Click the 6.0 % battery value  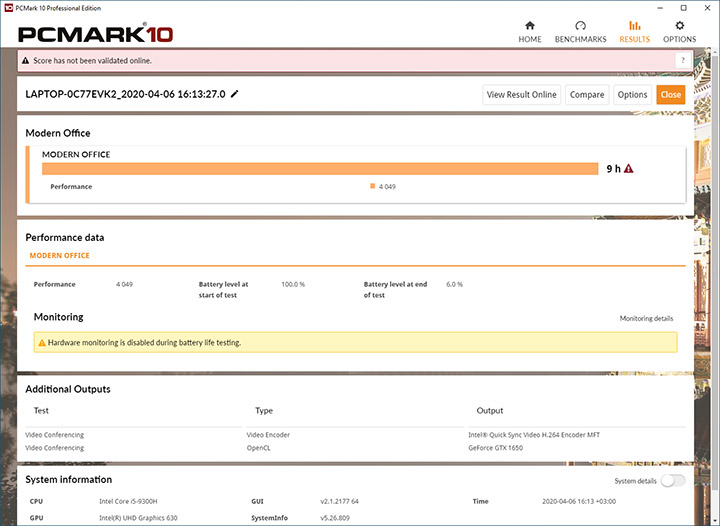click(454, 284)
